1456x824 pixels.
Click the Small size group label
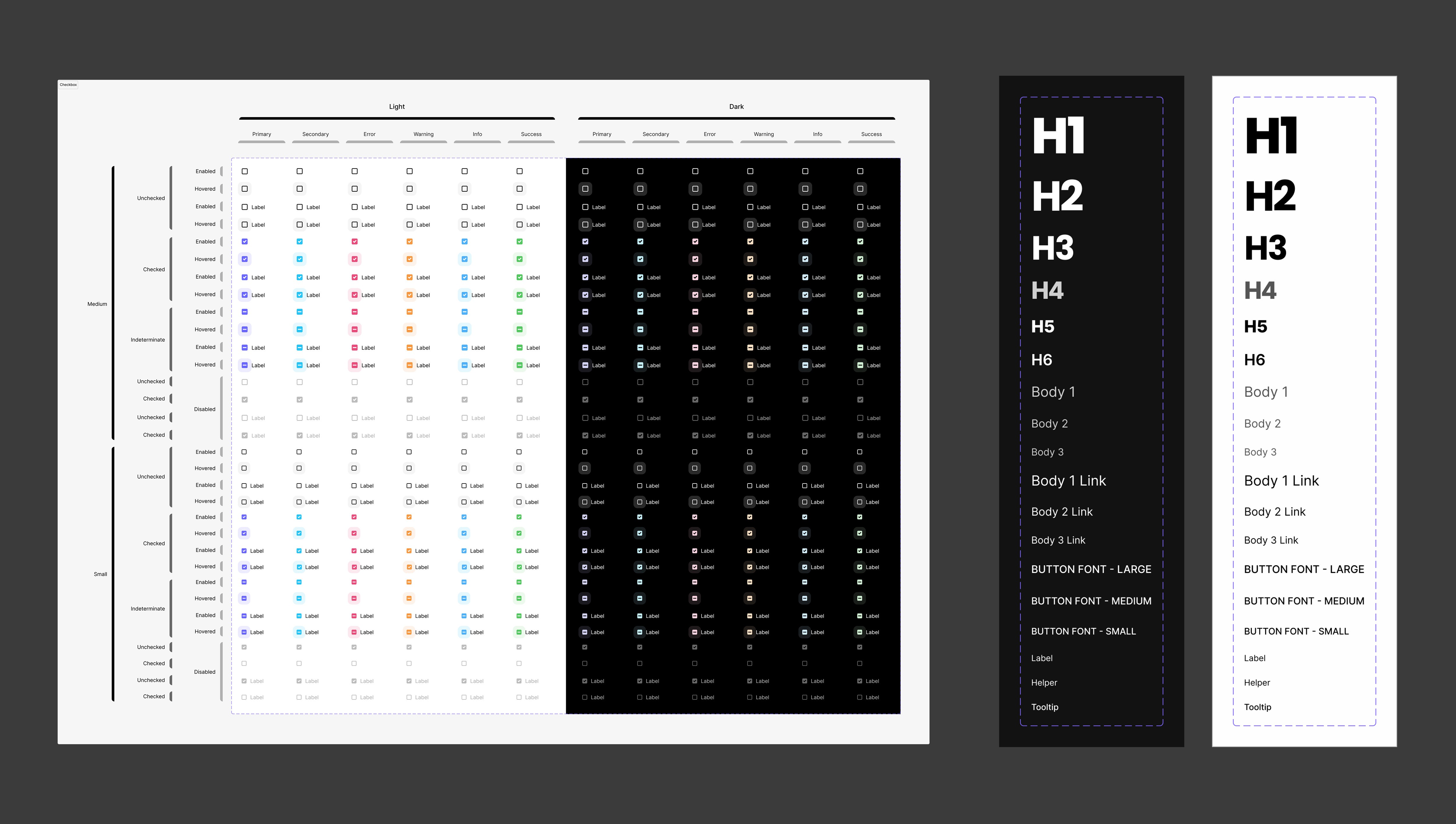[x=100, y=574]
